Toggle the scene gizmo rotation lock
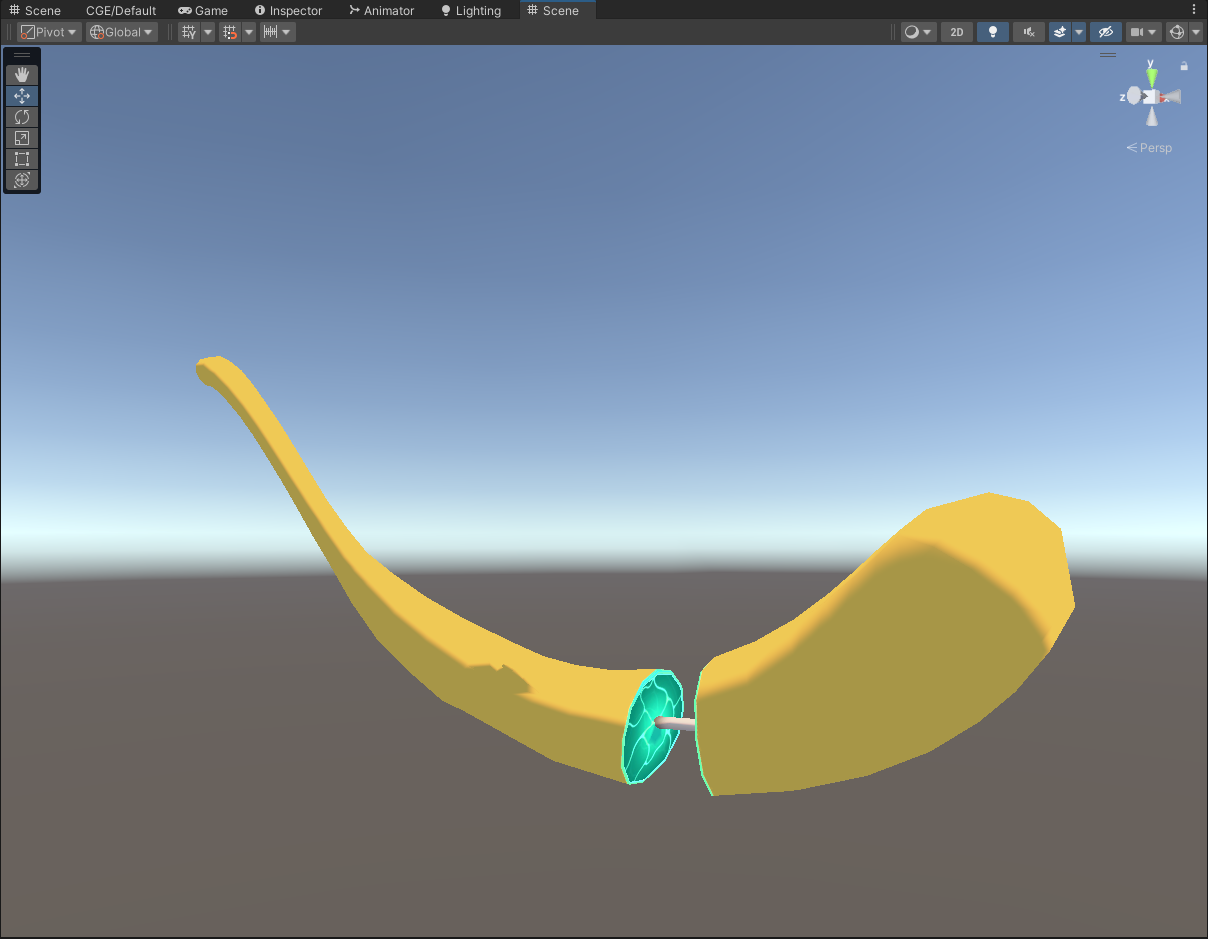Screen dimensions: 1208x939 pos(1184,66)
